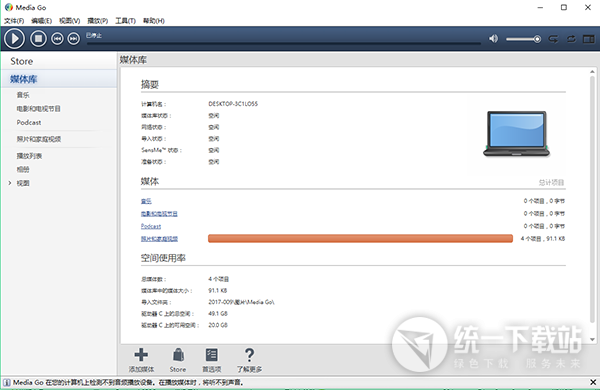This screenshot has height=390, width=600.
Task: Open the 视图(V) menu
Action: (x=69, y=21)
